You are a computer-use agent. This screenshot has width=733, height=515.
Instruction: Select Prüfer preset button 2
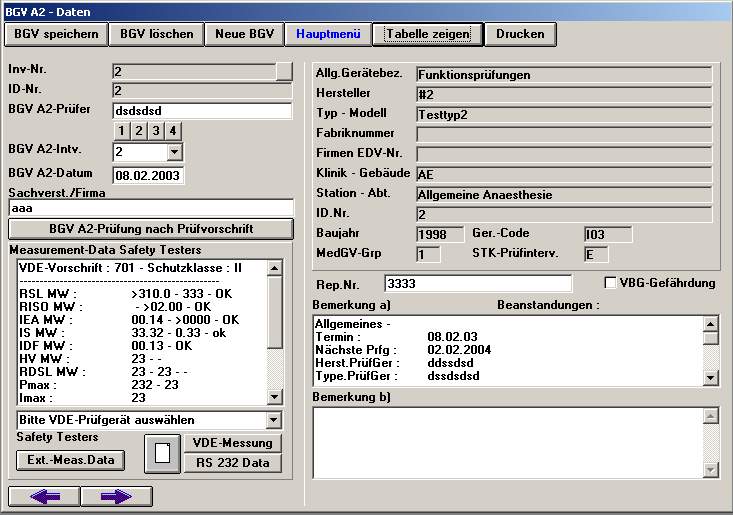[139, 131]
